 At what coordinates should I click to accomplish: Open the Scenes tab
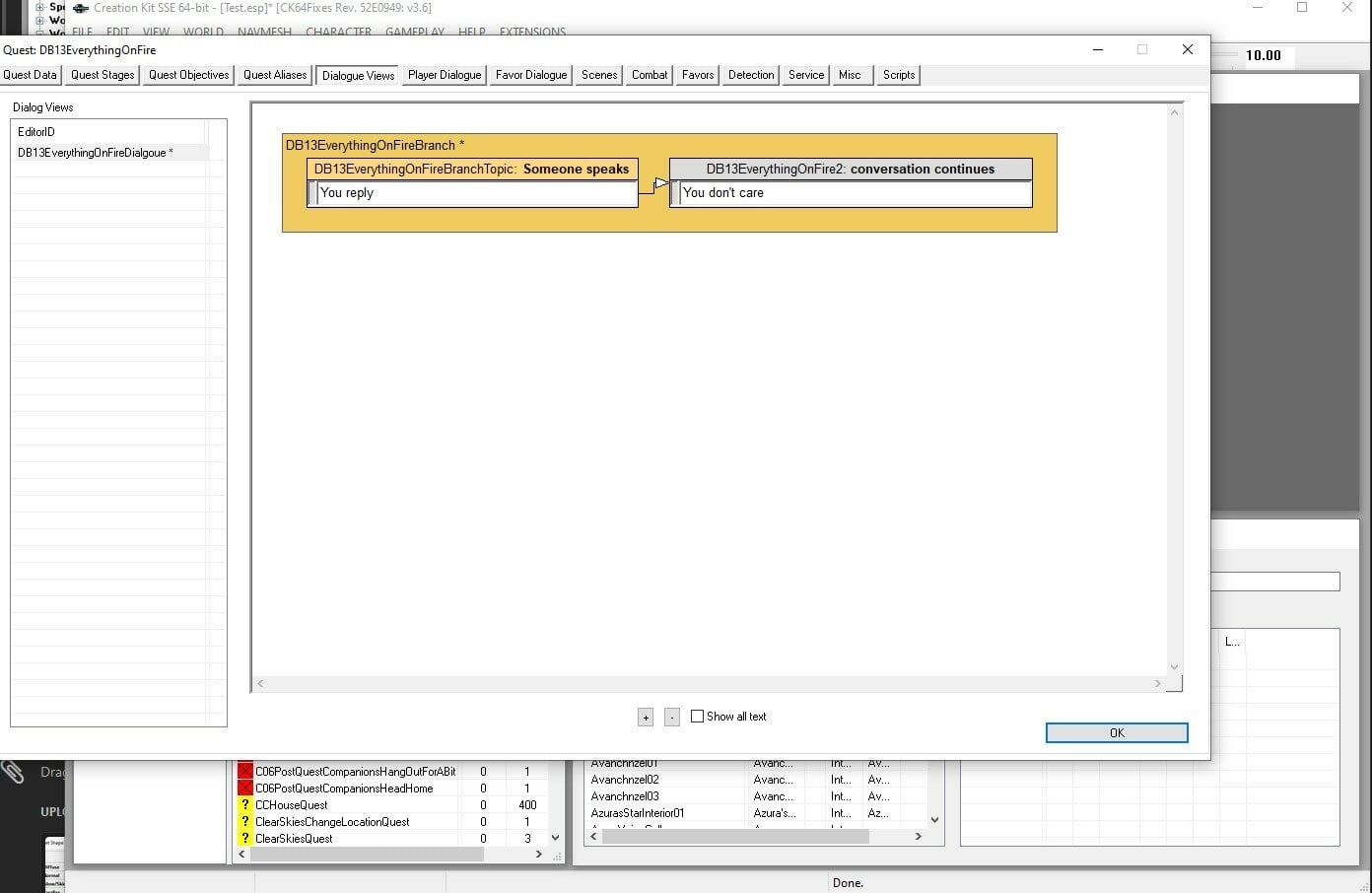pos(599,75)
